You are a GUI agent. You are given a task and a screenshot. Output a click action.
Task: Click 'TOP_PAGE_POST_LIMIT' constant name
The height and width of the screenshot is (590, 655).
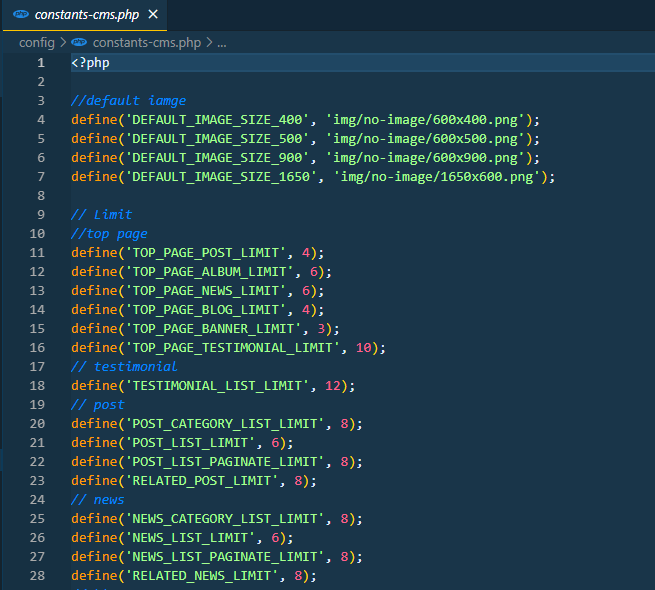(x=206, y=253)
